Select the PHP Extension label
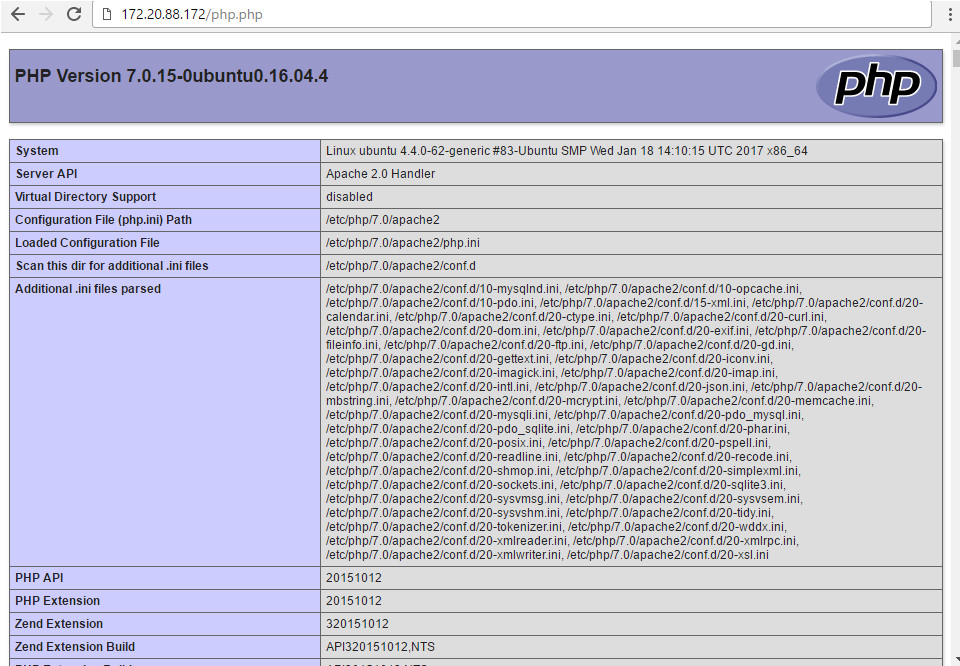960x666 pixels. tap(58, 601)
